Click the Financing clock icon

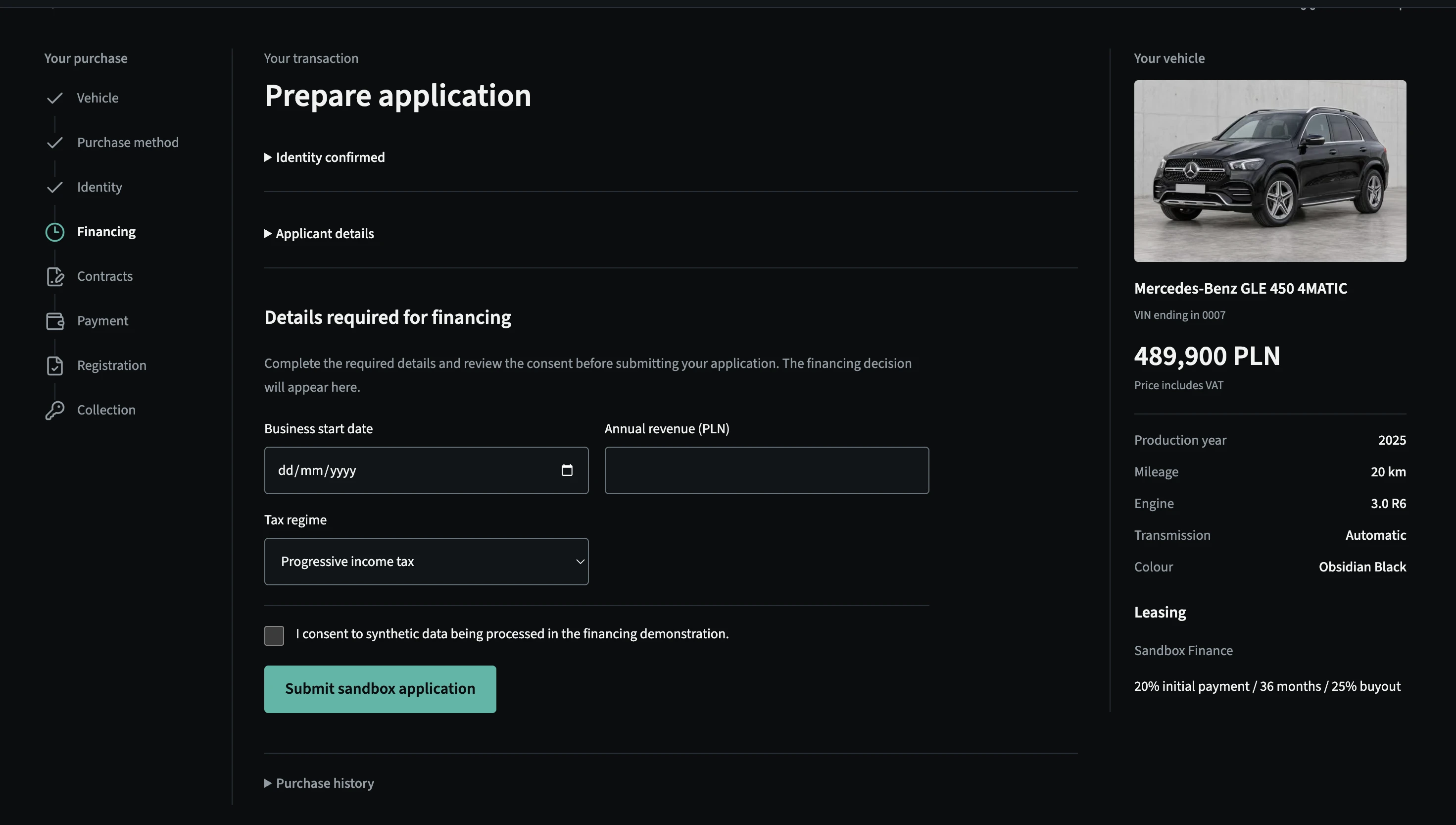tap(55, 232)
